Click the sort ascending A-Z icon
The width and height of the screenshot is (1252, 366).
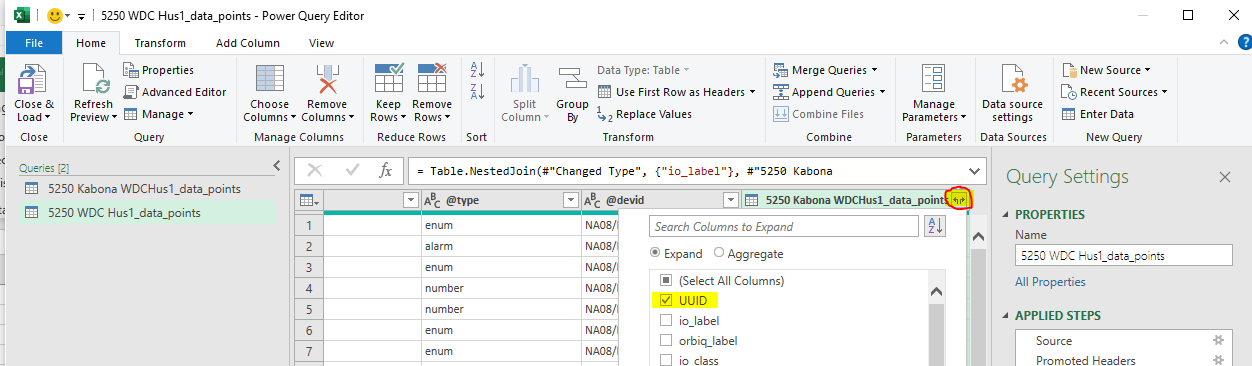point(476,70)
